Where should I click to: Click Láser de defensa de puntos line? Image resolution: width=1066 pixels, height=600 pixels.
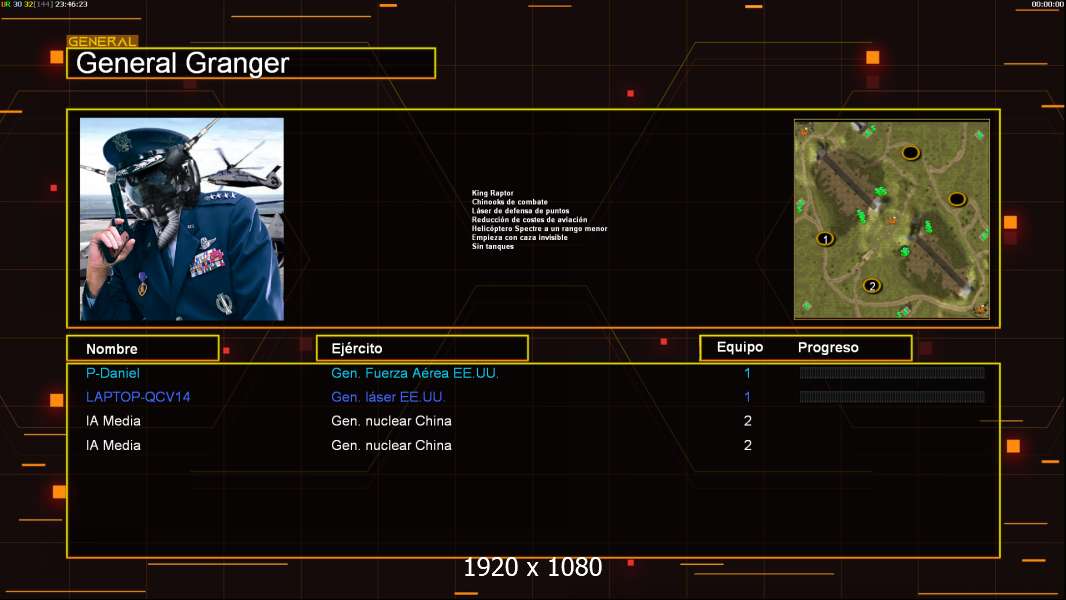coord(521,211)
